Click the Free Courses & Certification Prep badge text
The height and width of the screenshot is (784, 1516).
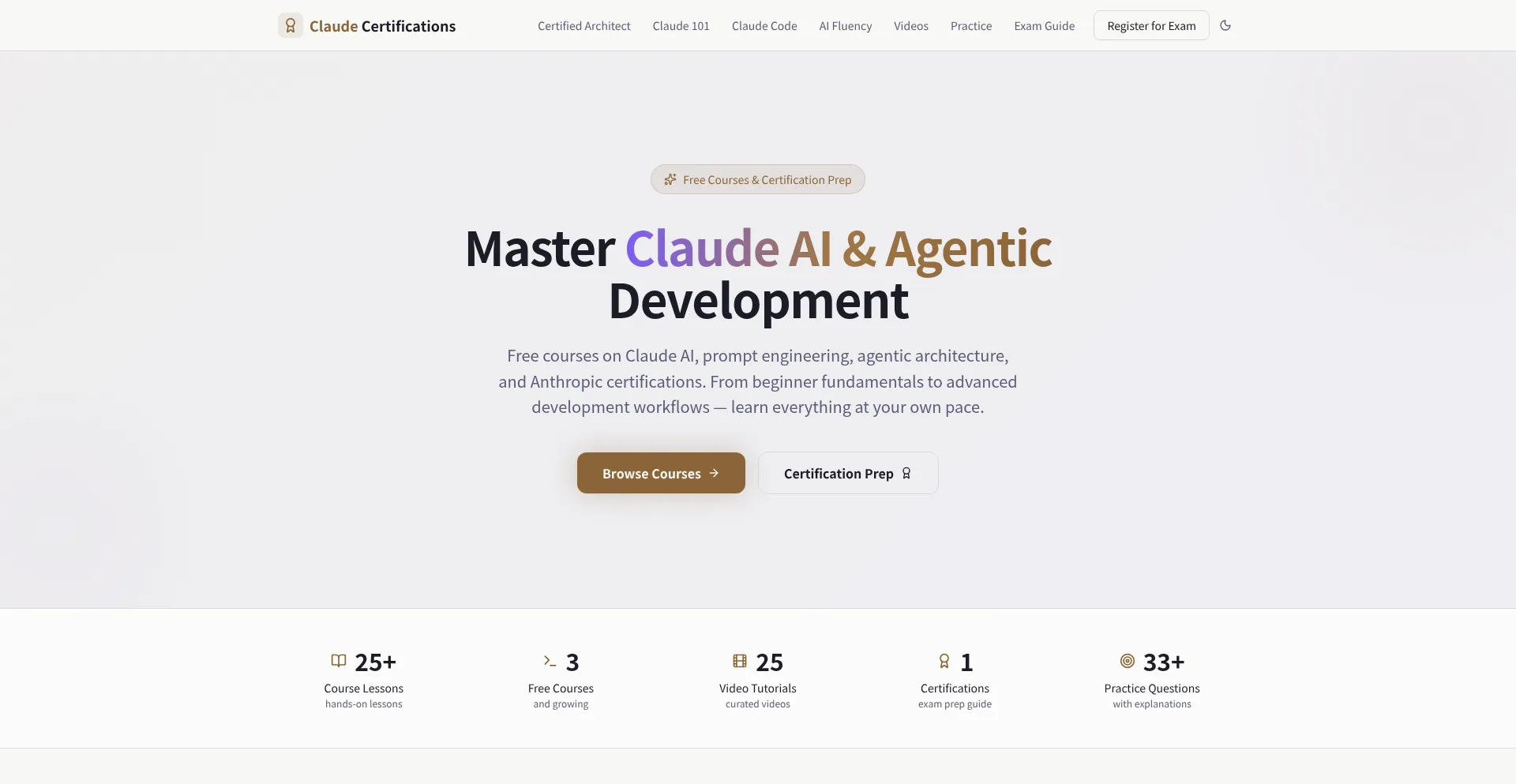tap(767, 180)
